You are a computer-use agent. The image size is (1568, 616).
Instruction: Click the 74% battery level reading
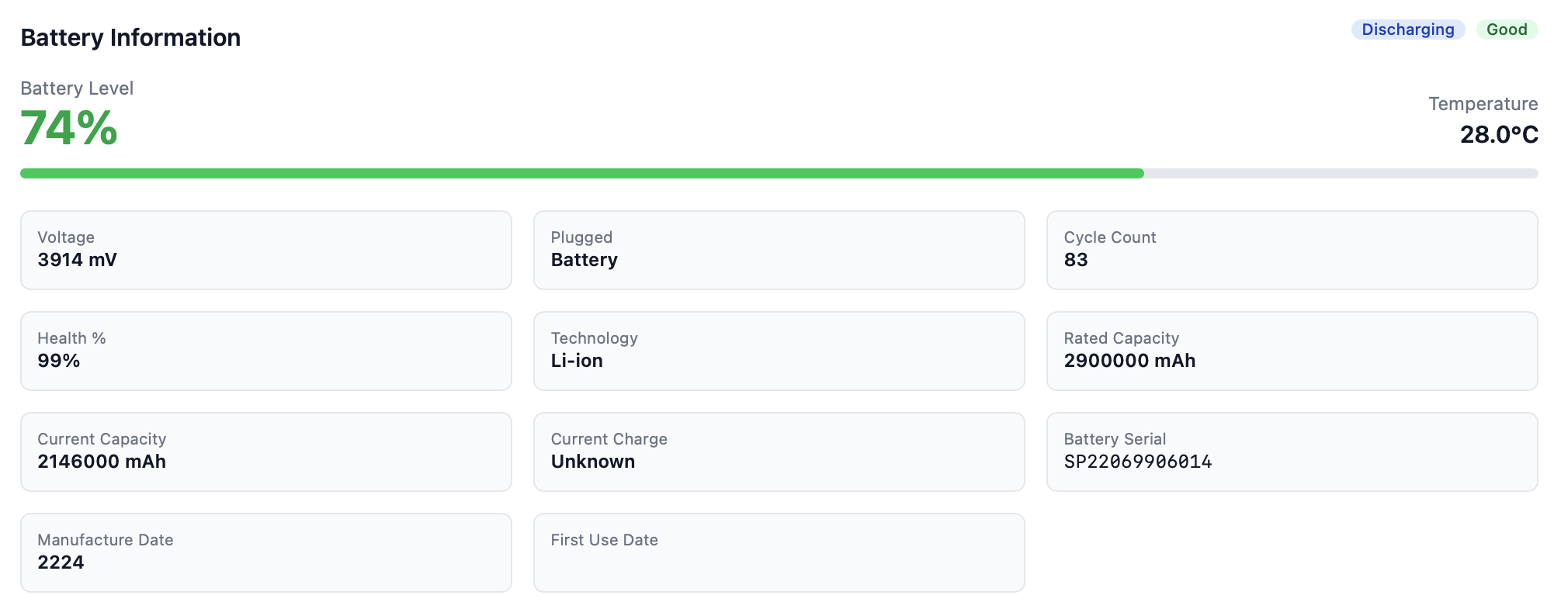(x=69, y=128)
